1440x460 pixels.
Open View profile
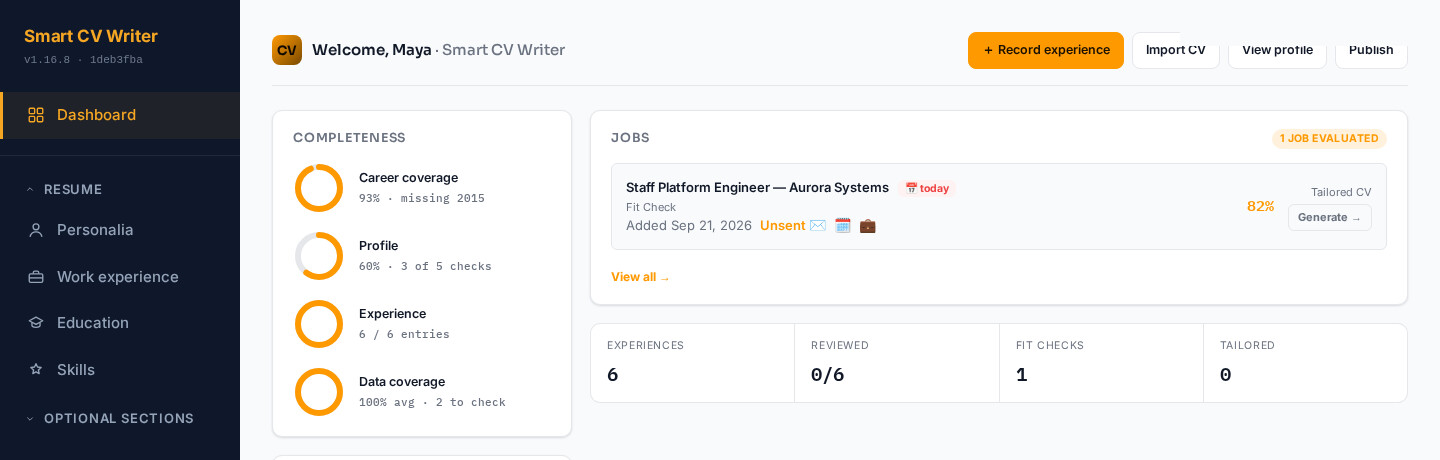click(x=1277, y=50)
